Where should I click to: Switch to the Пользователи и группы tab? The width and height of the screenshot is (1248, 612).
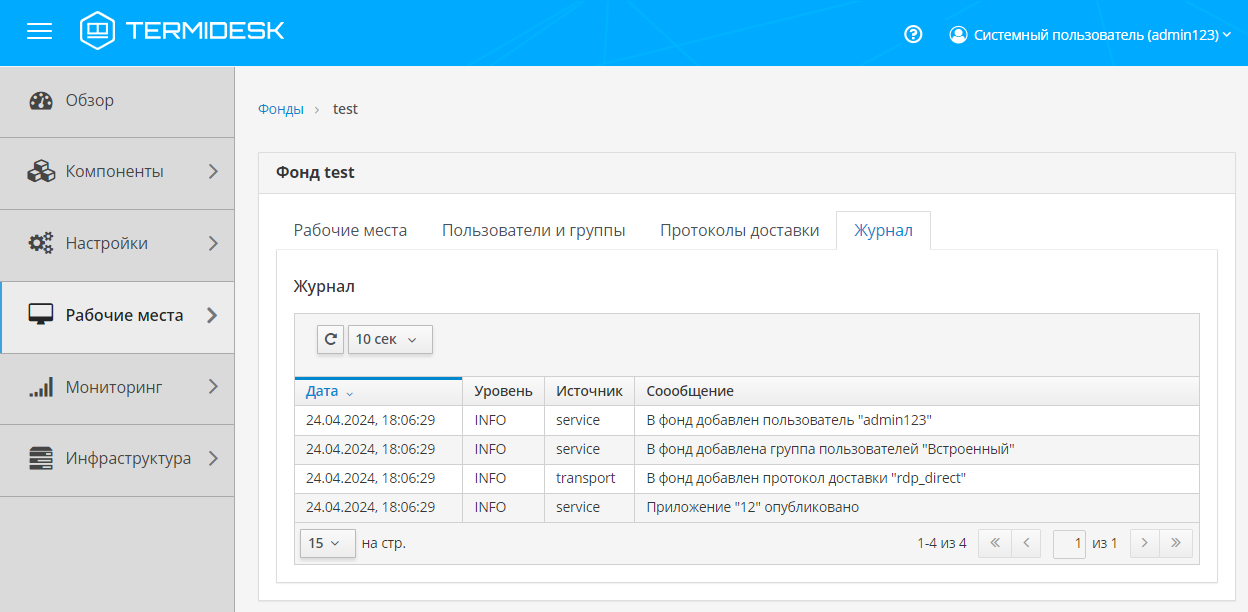tap(533, 231)
